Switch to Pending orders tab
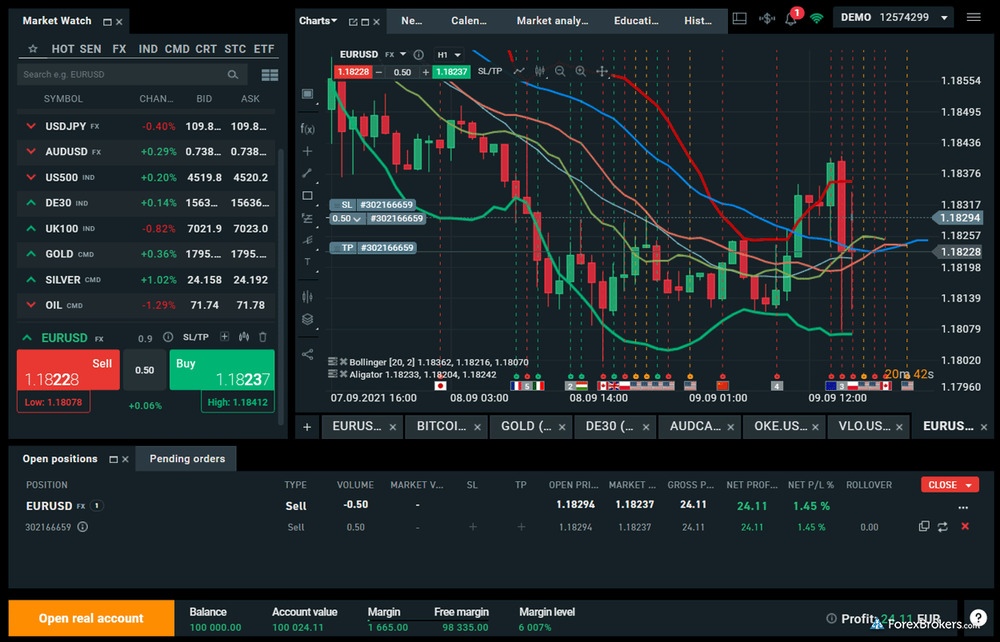The height and width of the screenshot is (642, 1000). coord(187,459)
